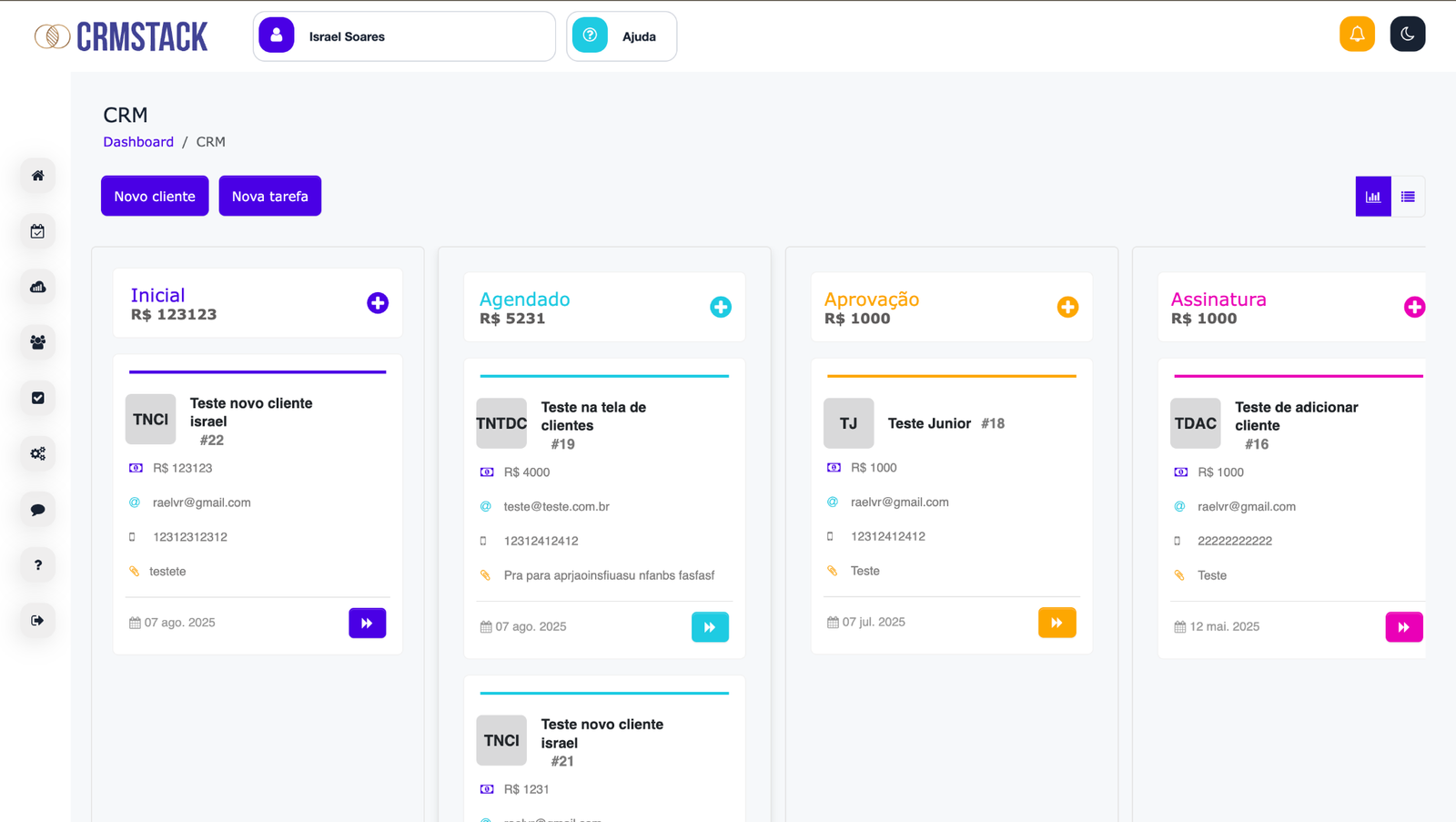Viewport: 1456px width, 822px height.
Task: Open the calendar section in the sidebar
Action: [36, 231]
